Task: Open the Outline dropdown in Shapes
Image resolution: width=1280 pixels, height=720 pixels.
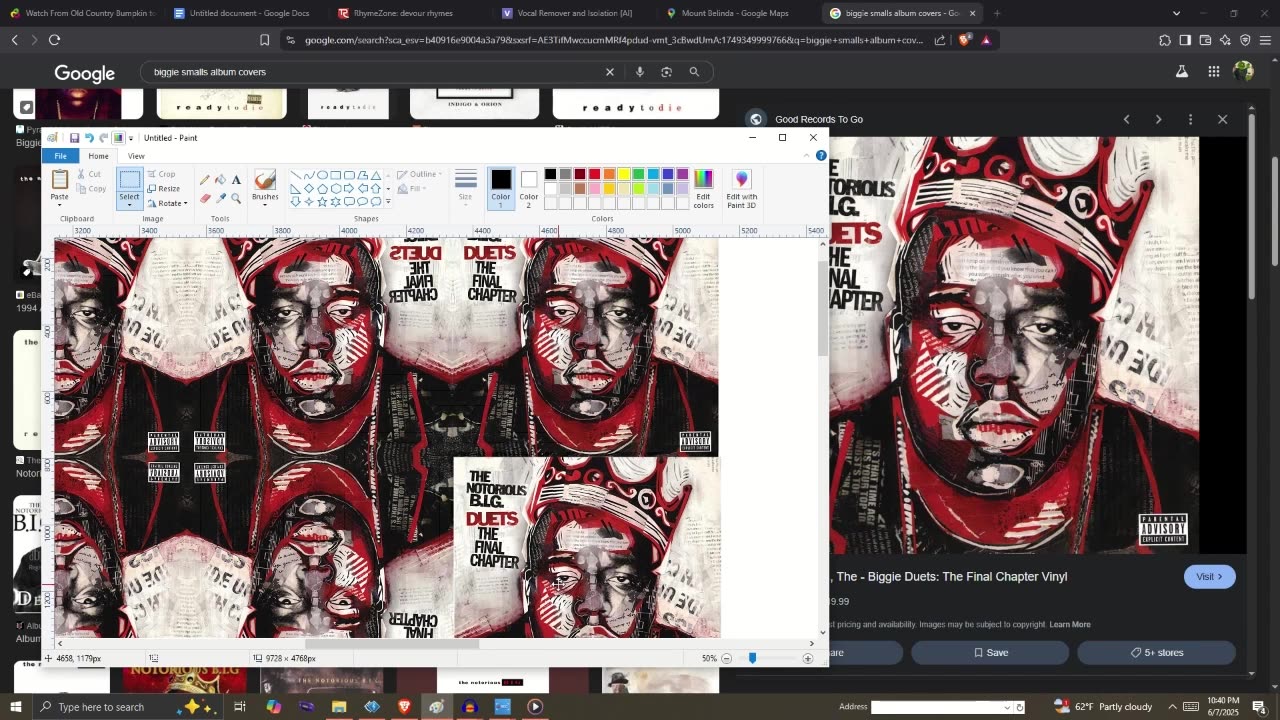Action: pos(419,174)
